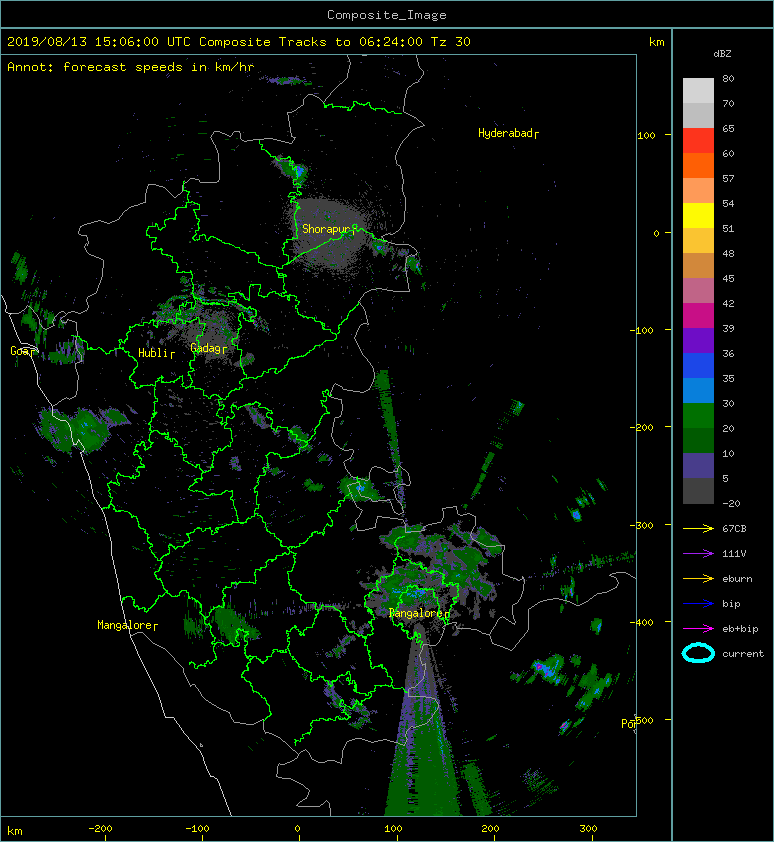Pick the light blue swatch below label 35
774x842 pixels.
coord(698,390)
